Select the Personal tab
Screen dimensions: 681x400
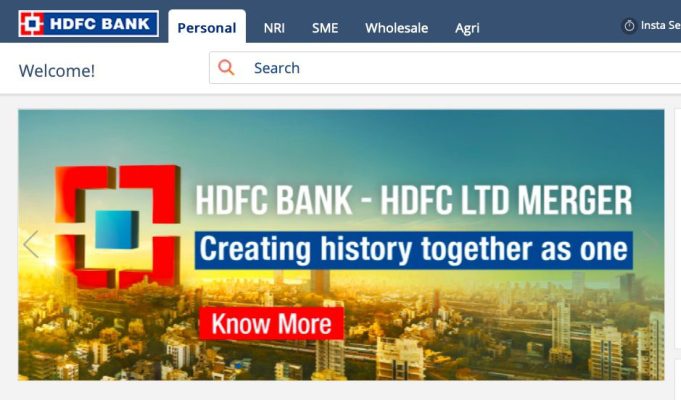point(207,28)
